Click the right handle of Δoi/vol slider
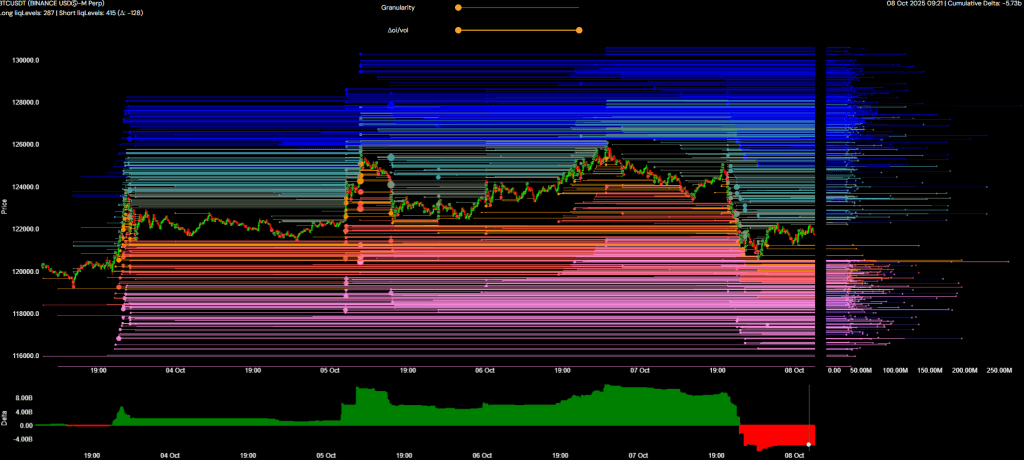This screenshot has height=460, width=1024. (579, 30)
